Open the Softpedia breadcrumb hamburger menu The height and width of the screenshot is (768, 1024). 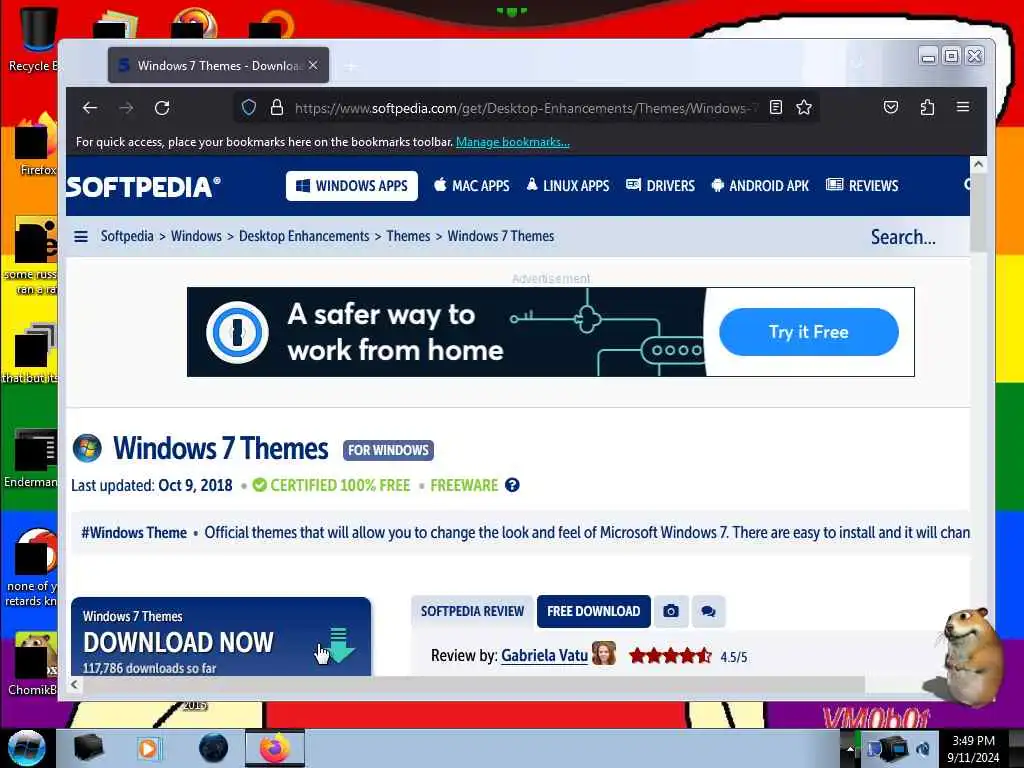point(81,236)
